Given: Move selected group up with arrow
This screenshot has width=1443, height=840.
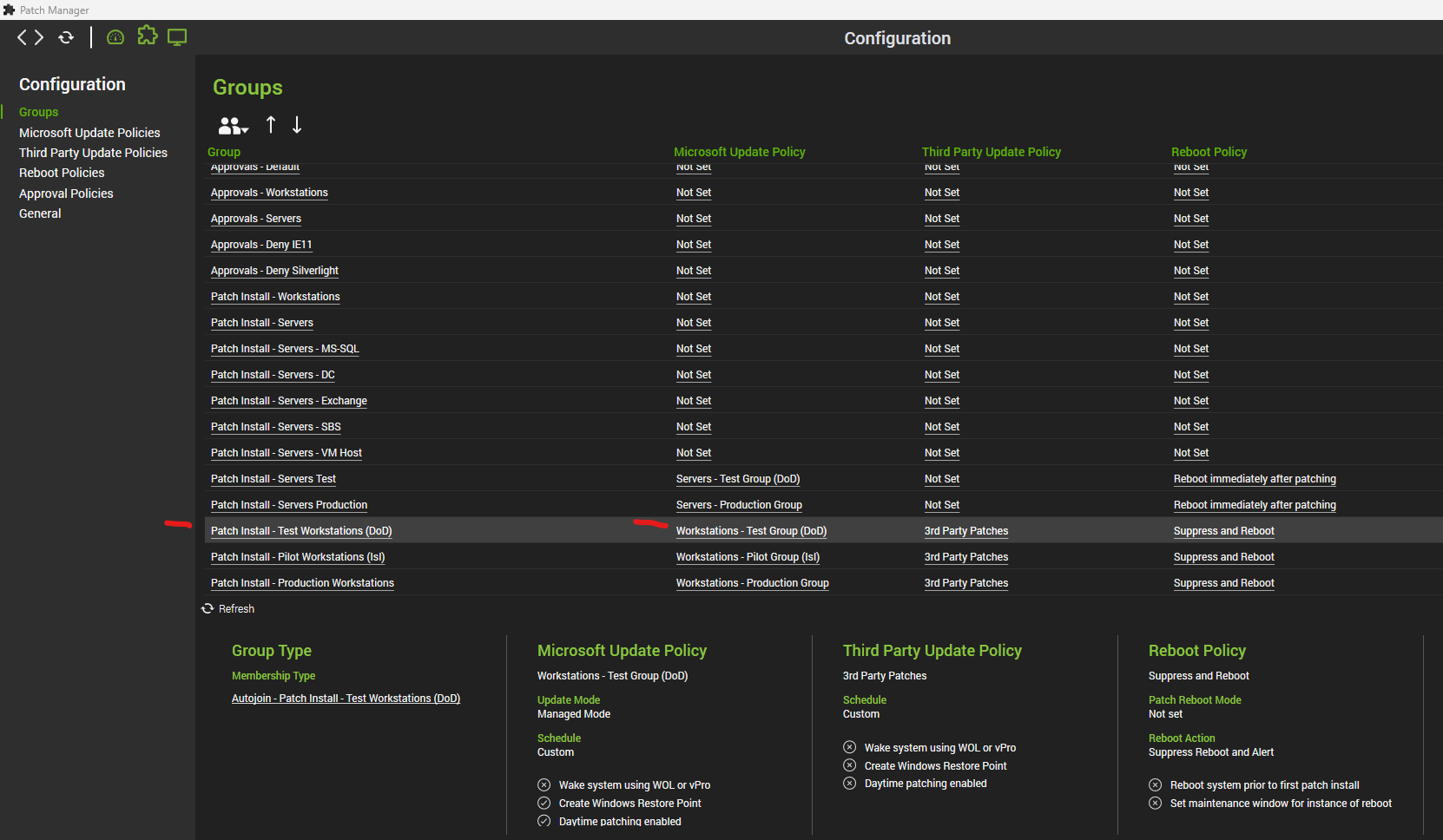Looking at the screenshot, I should (x=271, y=125).
